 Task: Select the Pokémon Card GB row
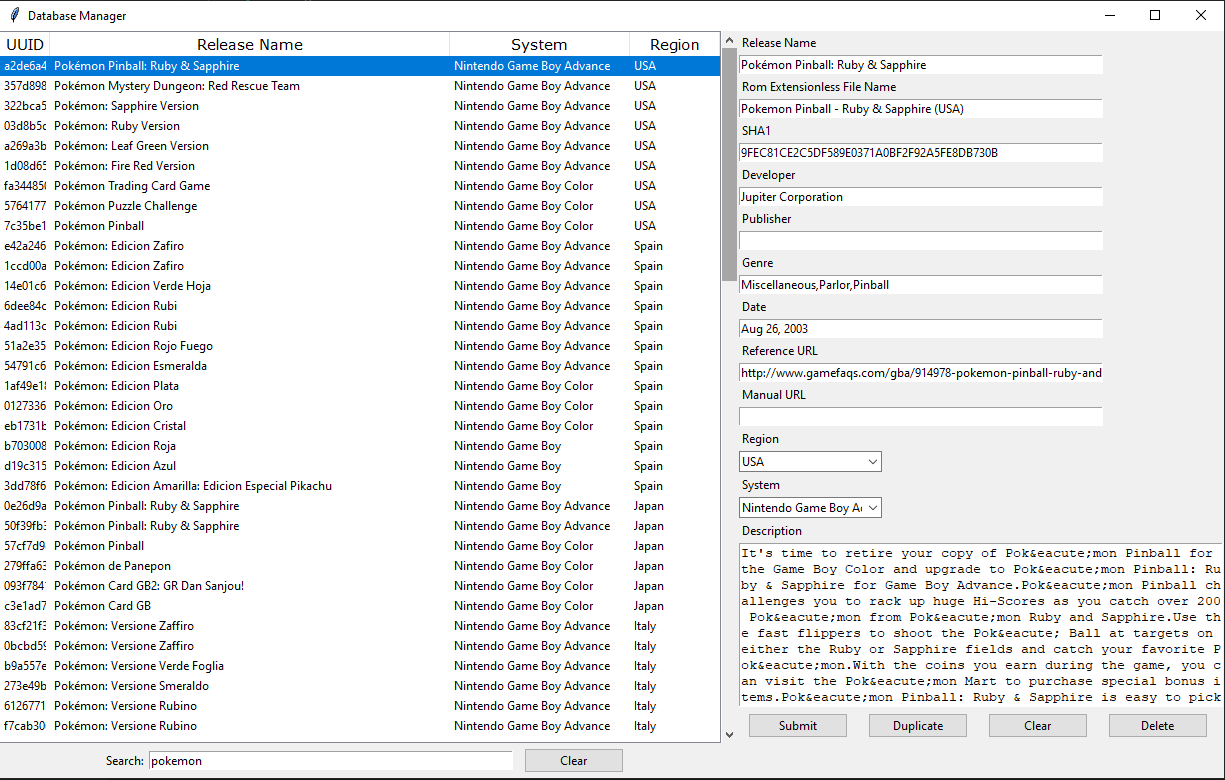(x=360, y=606)
